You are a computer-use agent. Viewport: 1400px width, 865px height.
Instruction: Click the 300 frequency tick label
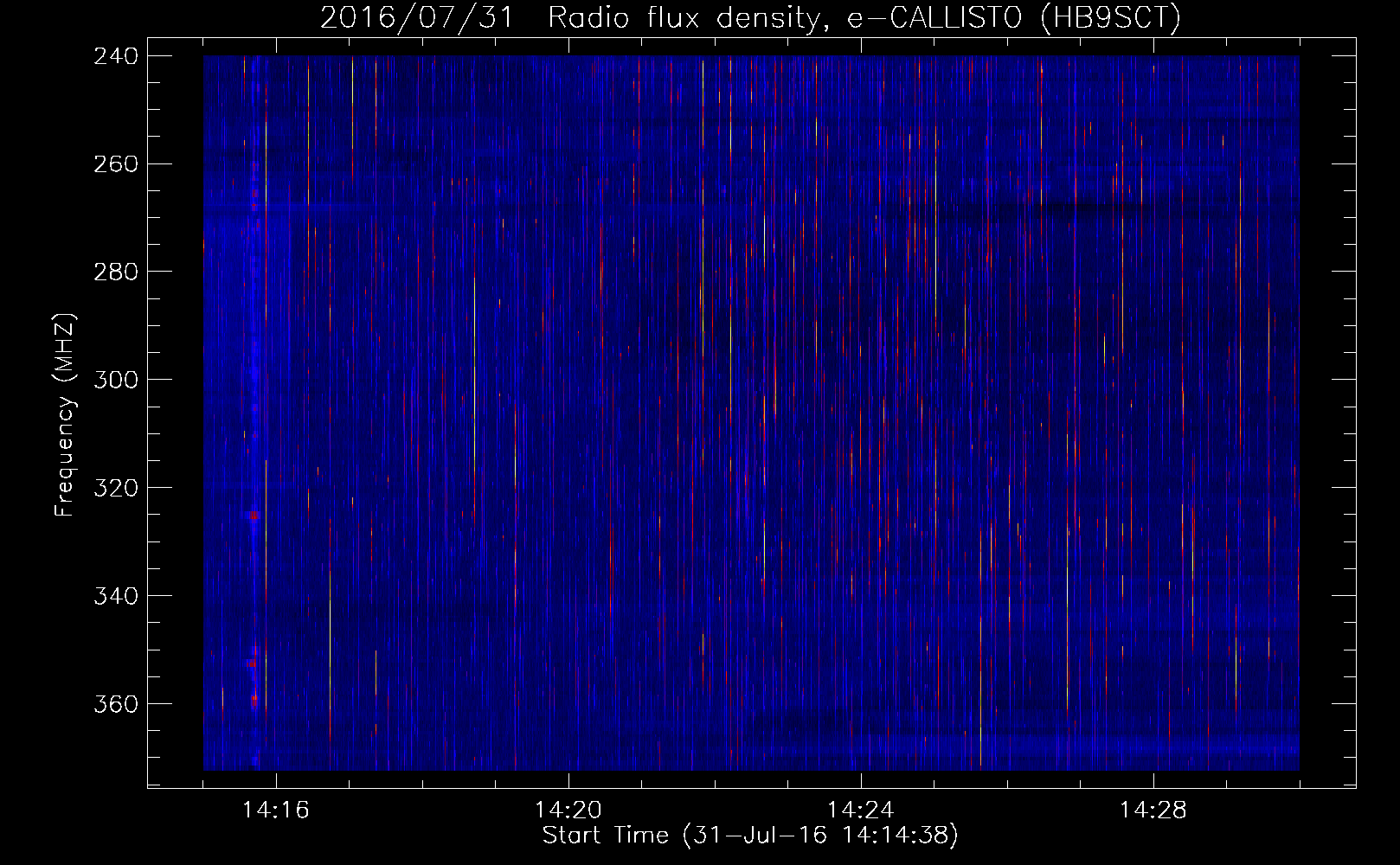(x=116, y=380)
